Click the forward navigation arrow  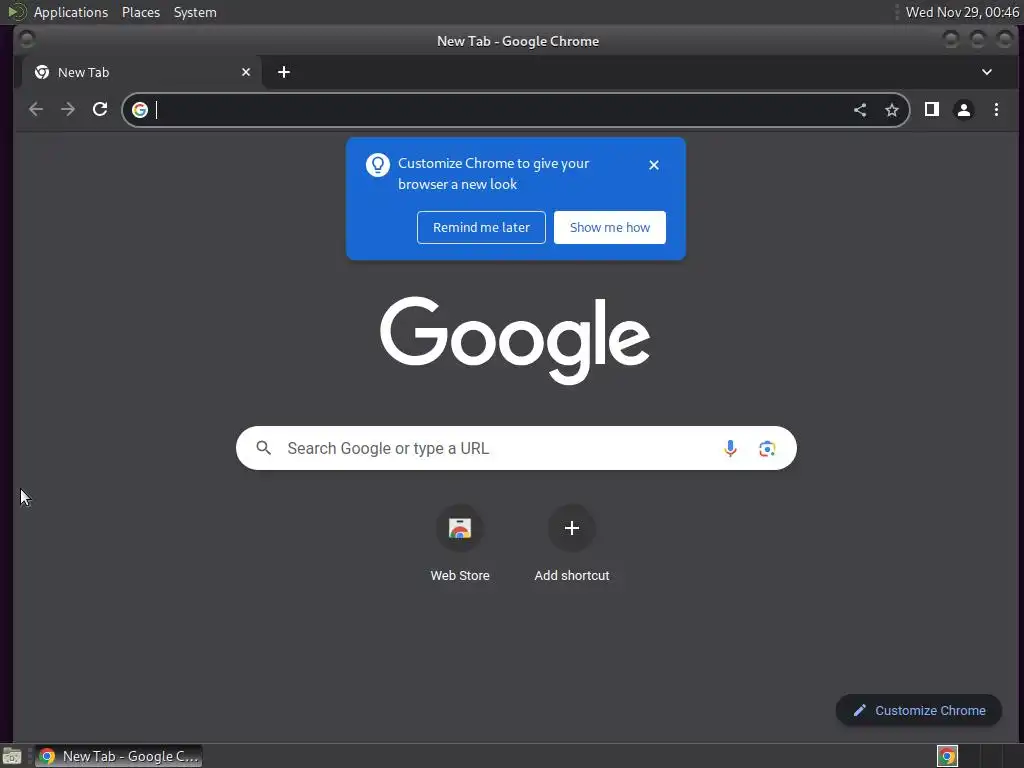coord(68,109)
